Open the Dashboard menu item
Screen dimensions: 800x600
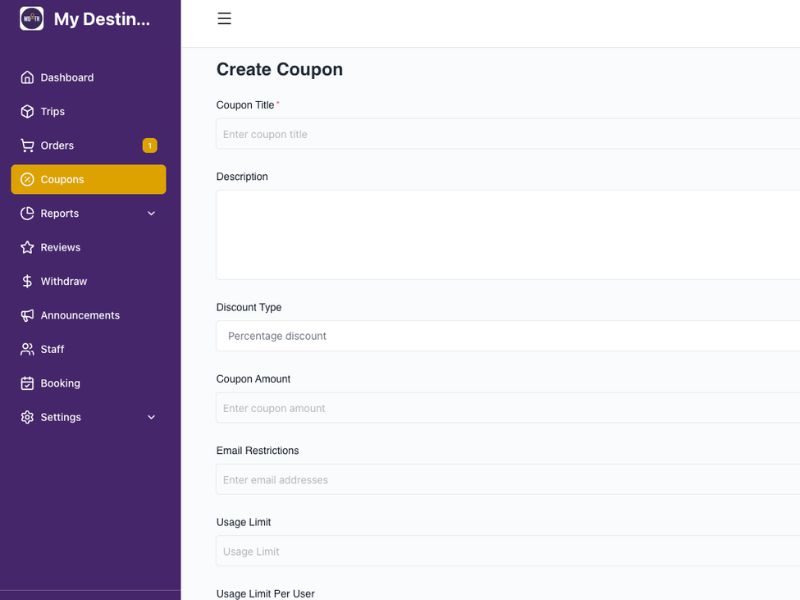pos(88,78)
